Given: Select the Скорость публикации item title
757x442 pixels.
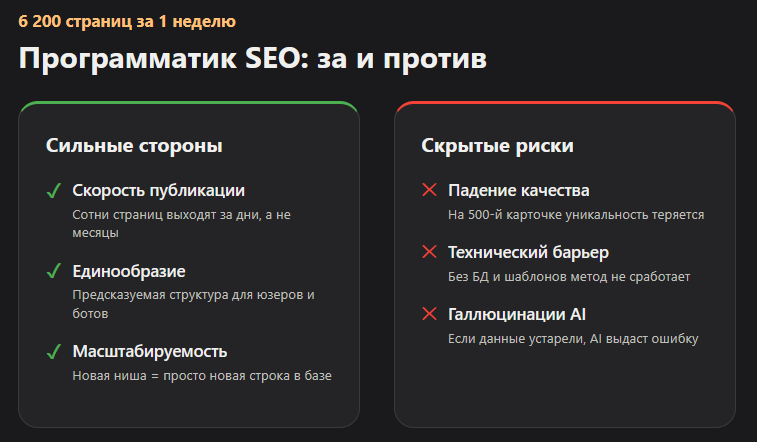Looking at the screenshot, I should (158, 191).
